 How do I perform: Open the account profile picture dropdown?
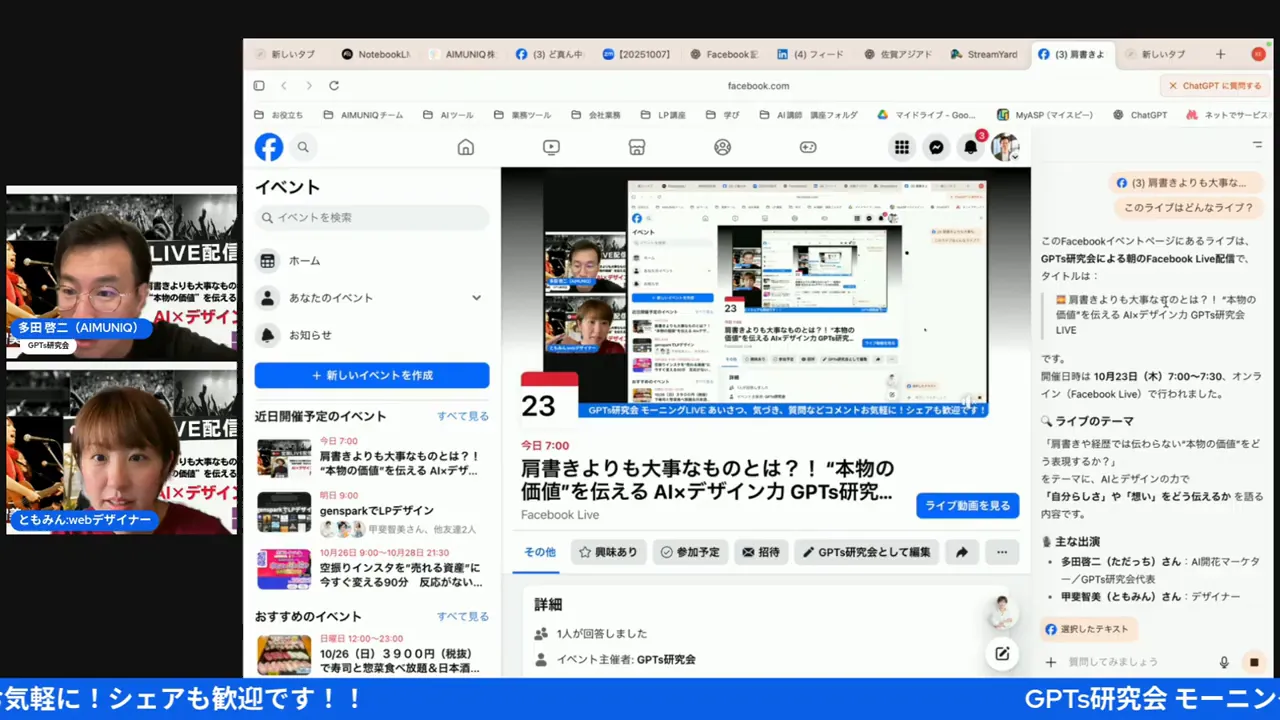tap(1005, 147)
